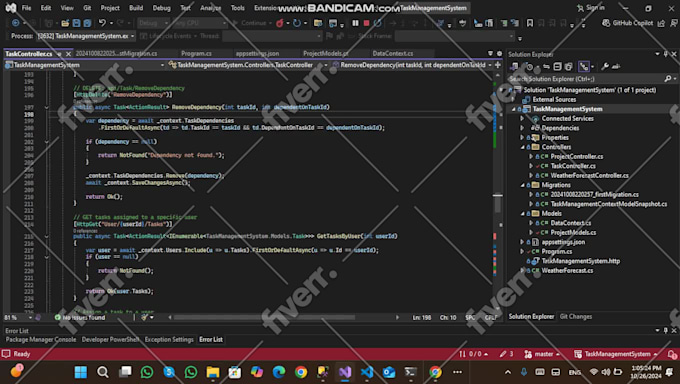This screenshot has width=680, height=384.
Task: Click the Navigate Backward icon
Action: tap(16, 23)
